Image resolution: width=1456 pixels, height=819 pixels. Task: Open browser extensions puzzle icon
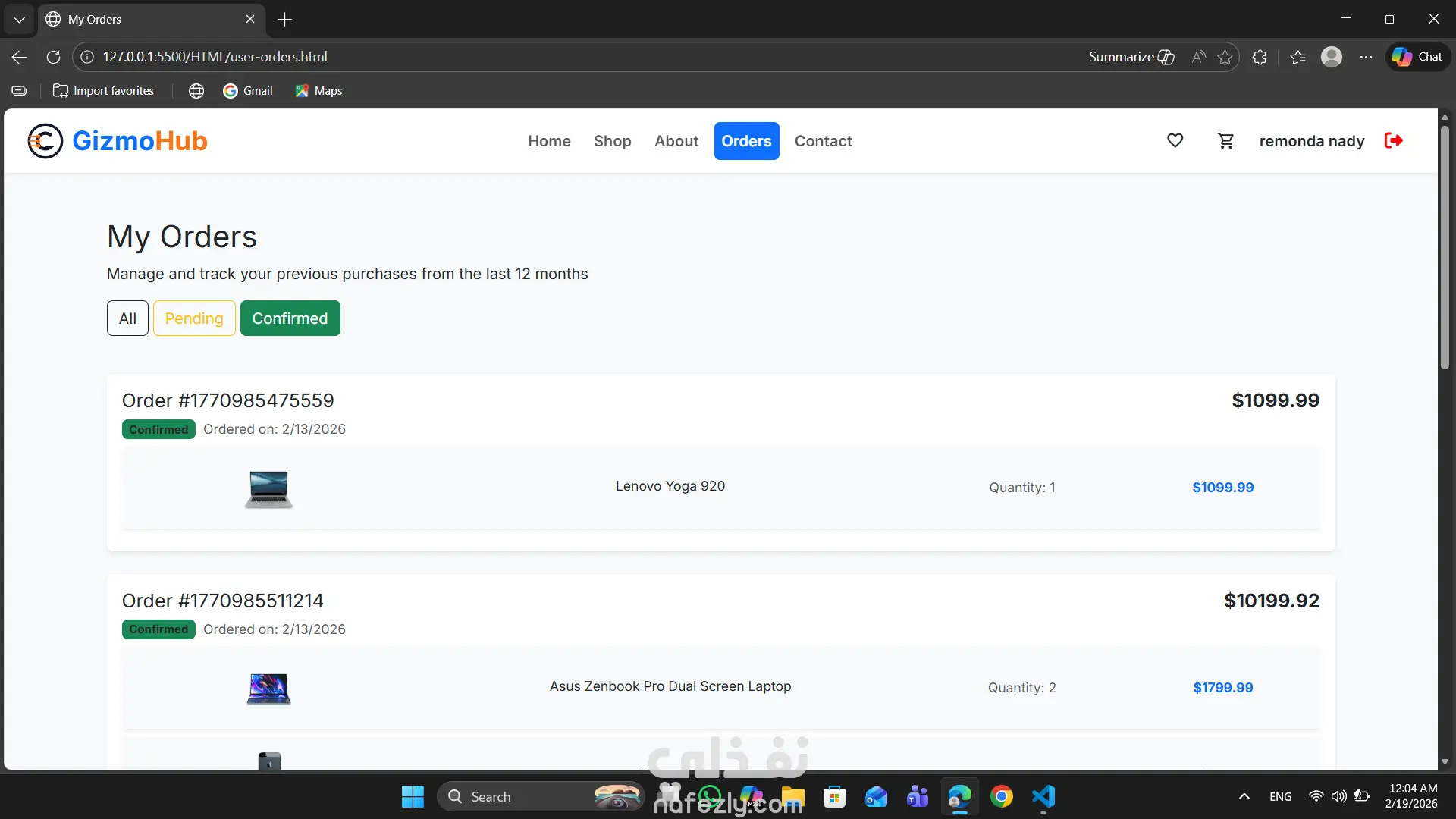(1260, 57)
